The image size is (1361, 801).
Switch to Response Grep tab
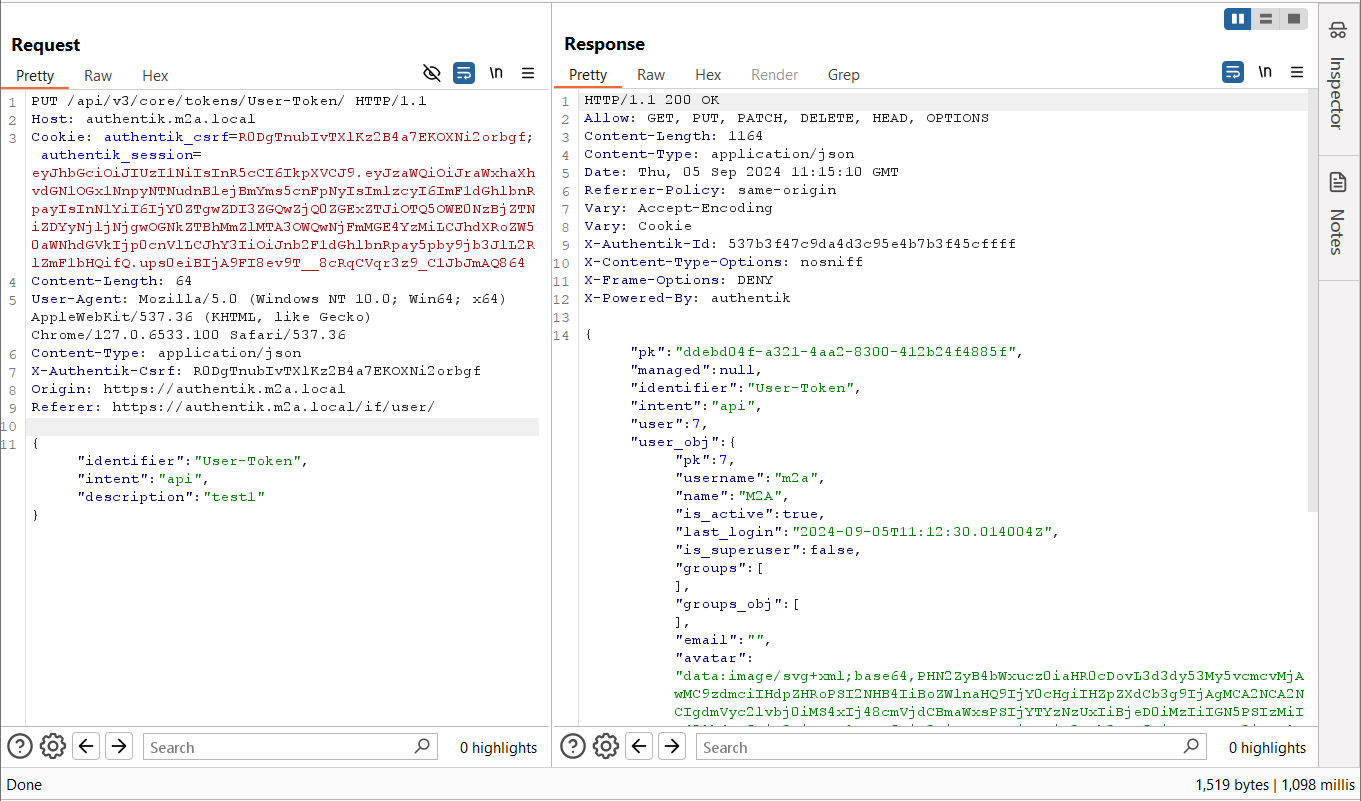pyautogui.click(x=844, y=74)
